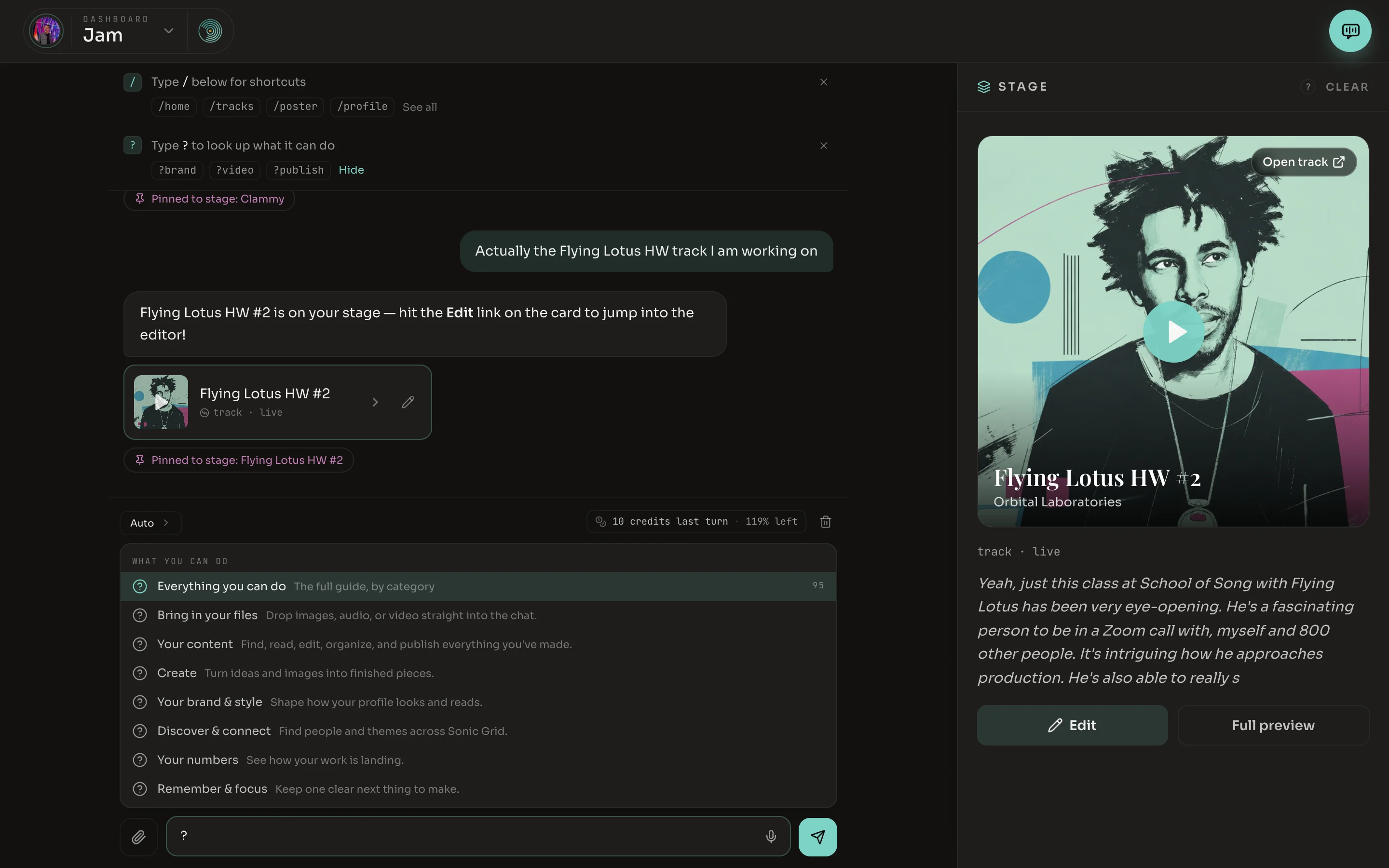Click the credits usage indicator
The image size is (1389, 868).
tap(696, 522)
